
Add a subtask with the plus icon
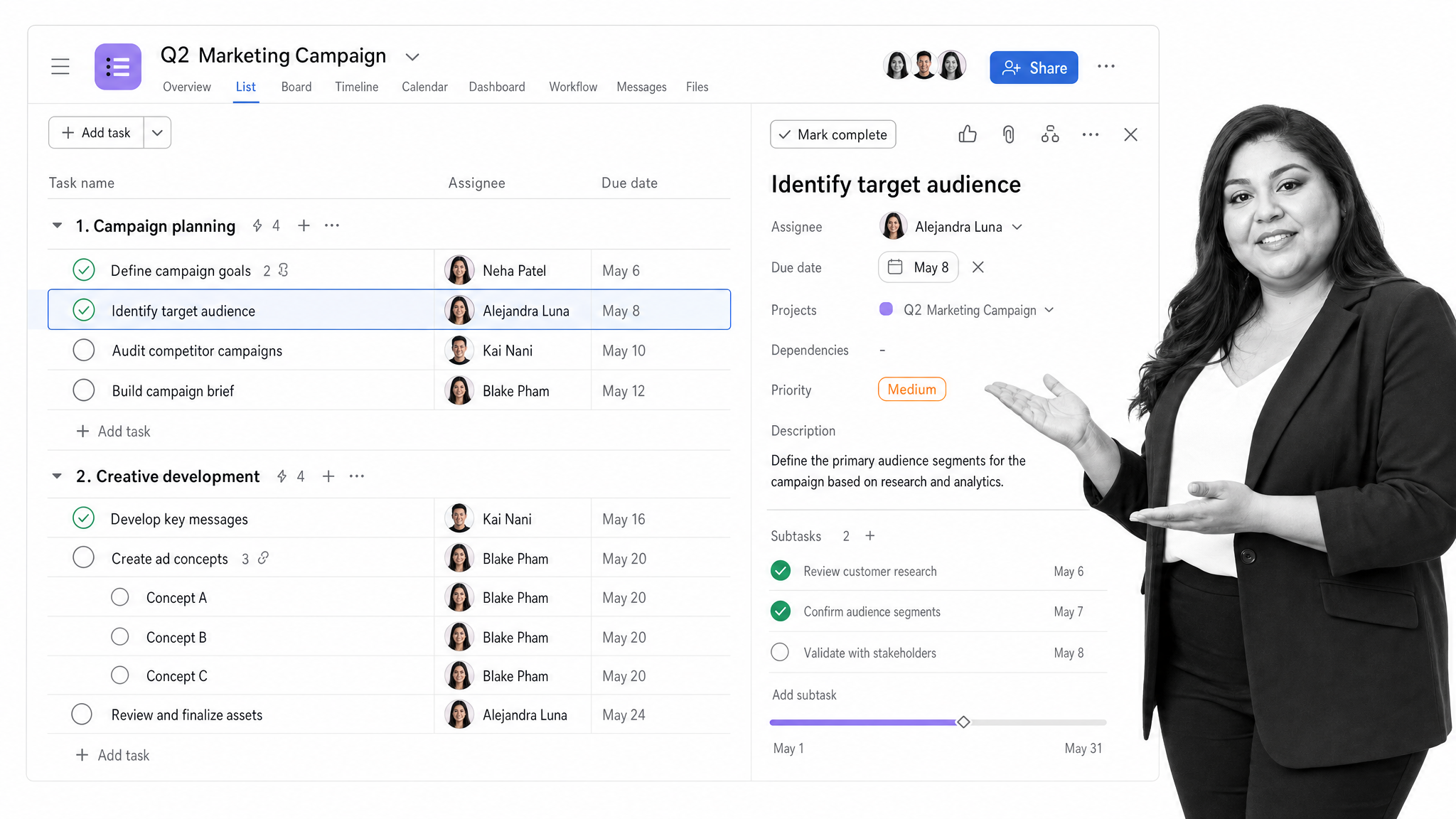[x=869, y=536]
